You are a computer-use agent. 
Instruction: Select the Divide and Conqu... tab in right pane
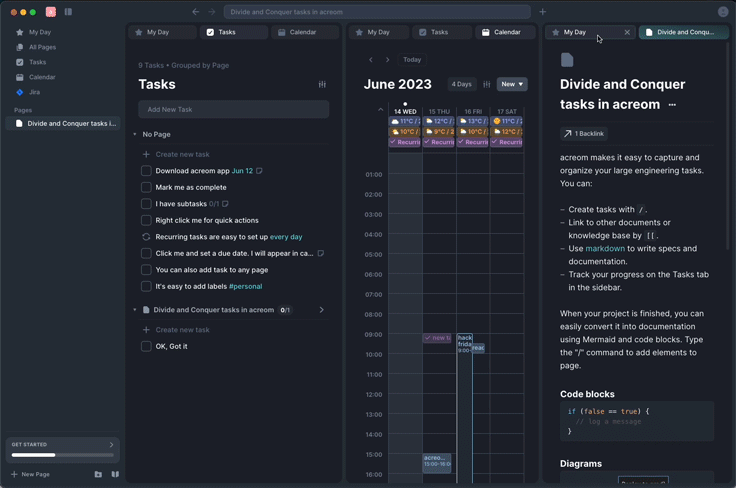click(x=684, y=32)
